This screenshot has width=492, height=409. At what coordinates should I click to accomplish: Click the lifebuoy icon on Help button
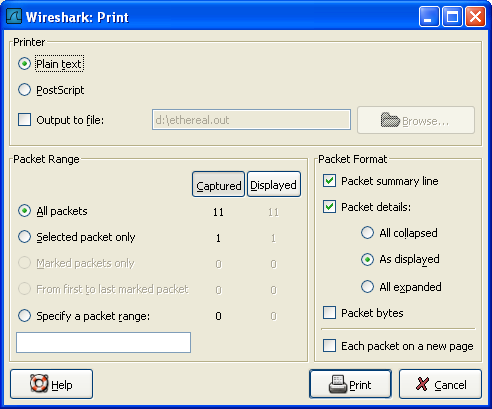coord(39,383)
